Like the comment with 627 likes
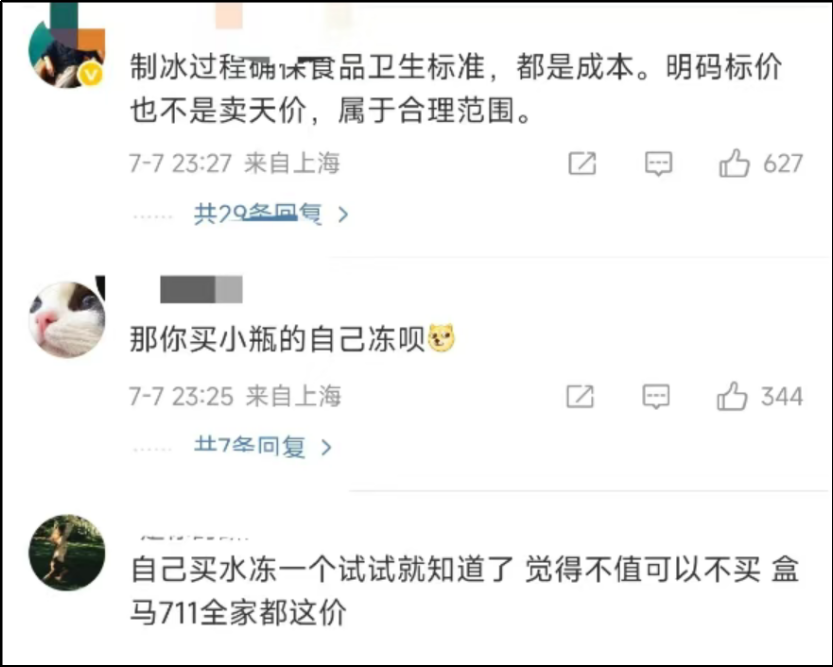 click(735, 163)
